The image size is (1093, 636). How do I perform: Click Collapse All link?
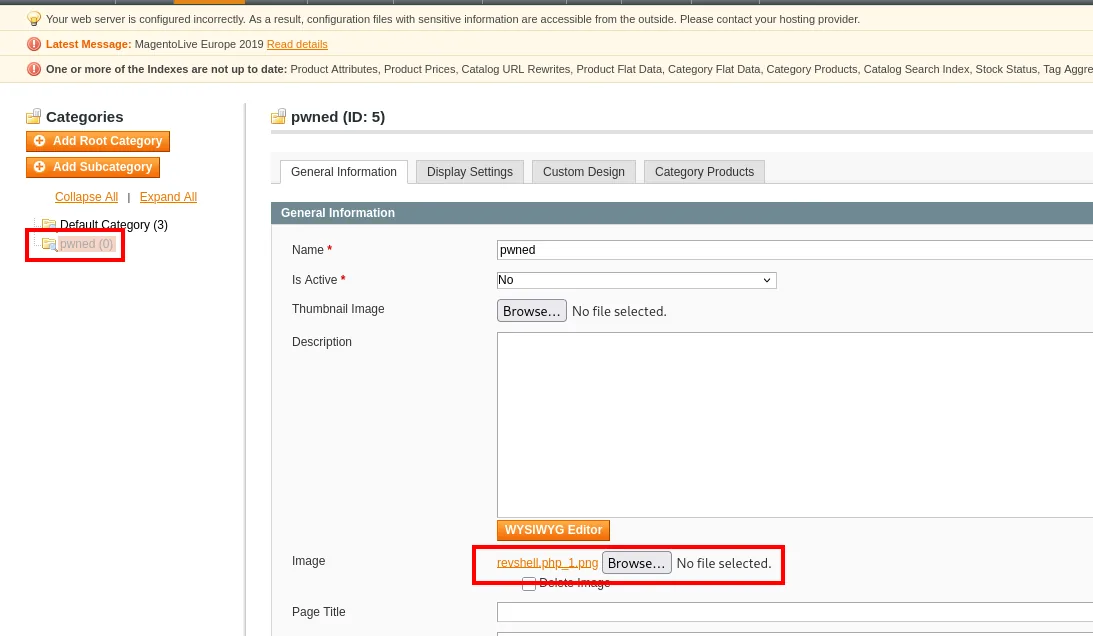pos(86,197)
